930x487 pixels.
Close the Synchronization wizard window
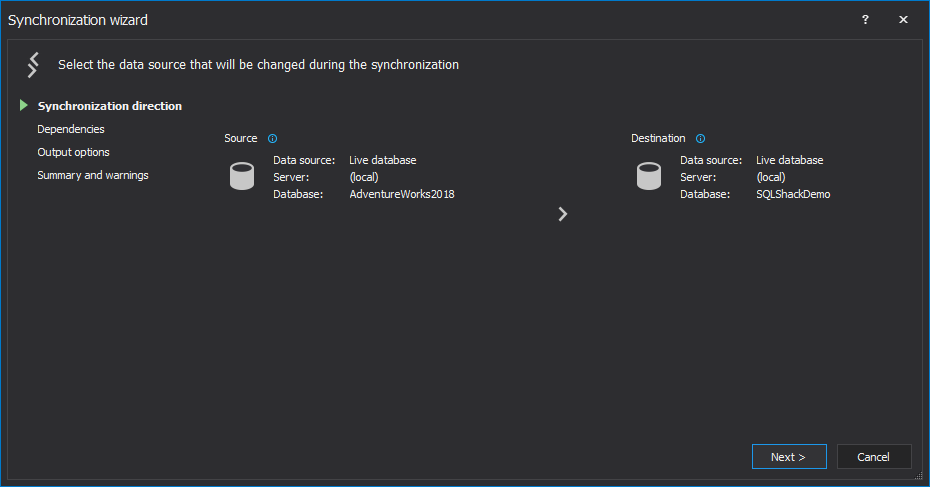pyautogui.click(x=904, y=20)
